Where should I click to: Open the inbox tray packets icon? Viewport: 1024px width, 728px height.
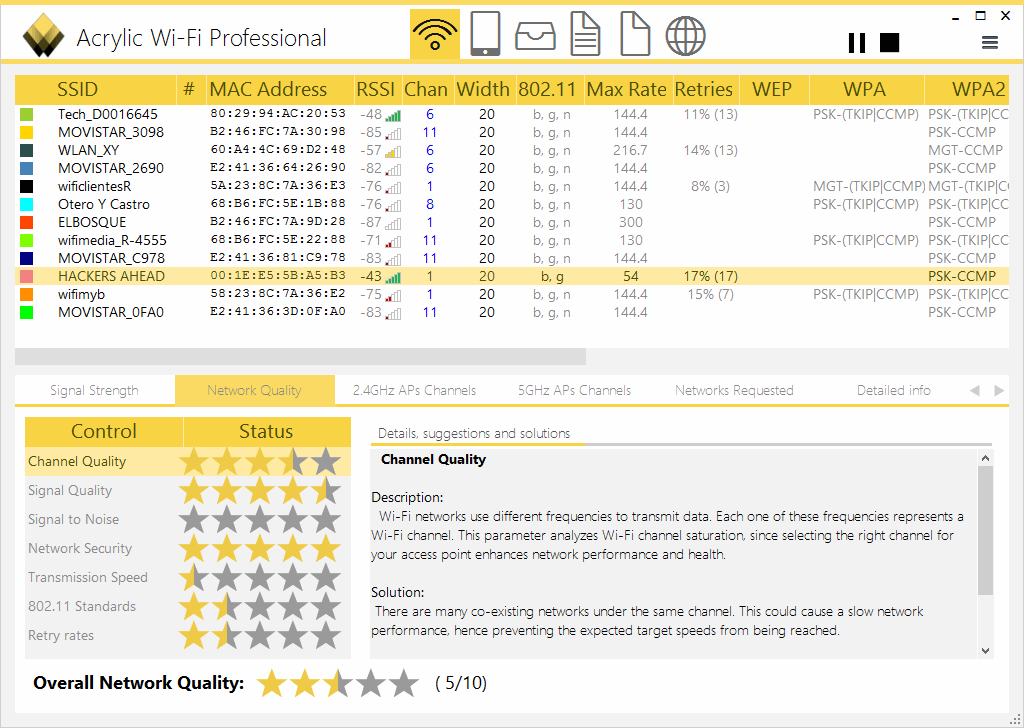(x=536, y=36)
